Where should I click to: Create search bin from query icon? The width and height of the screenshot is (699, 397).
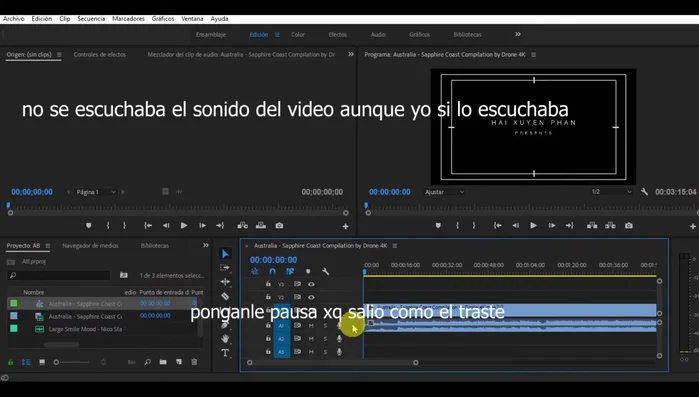click(123, 275)
